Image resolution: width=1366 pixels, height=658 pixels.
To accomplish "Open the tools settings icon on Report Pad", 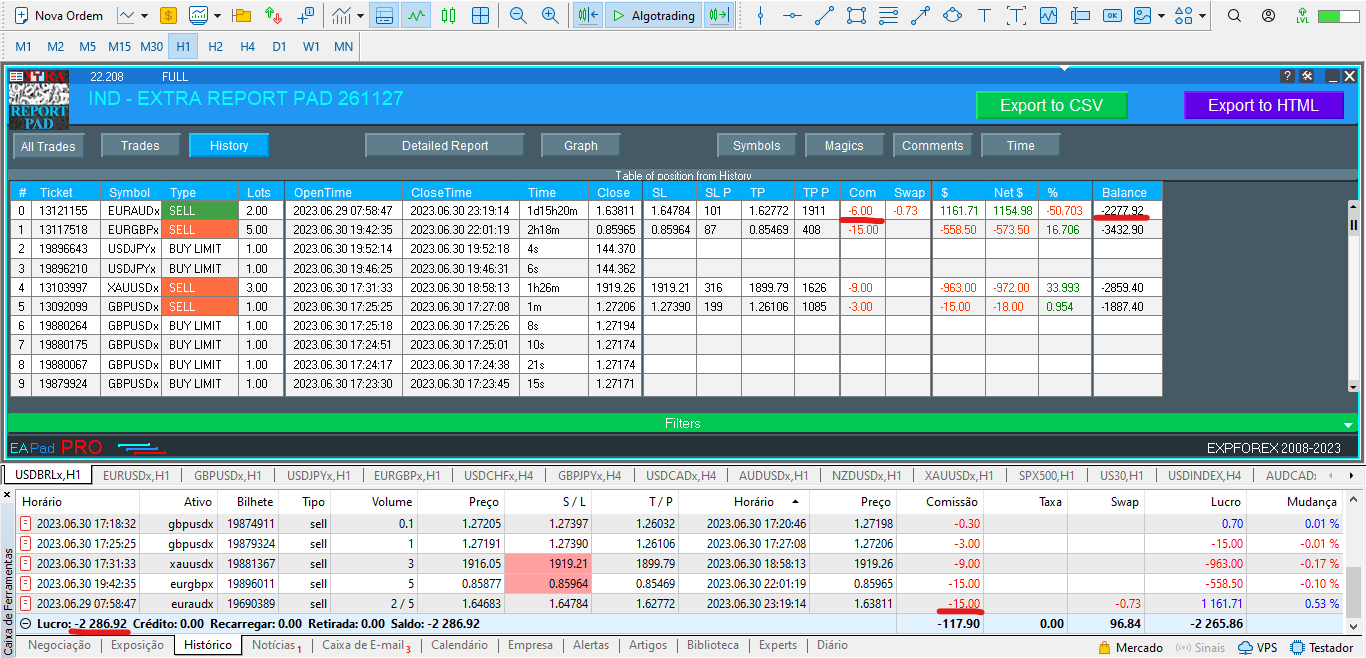I will coord(1306,76).
